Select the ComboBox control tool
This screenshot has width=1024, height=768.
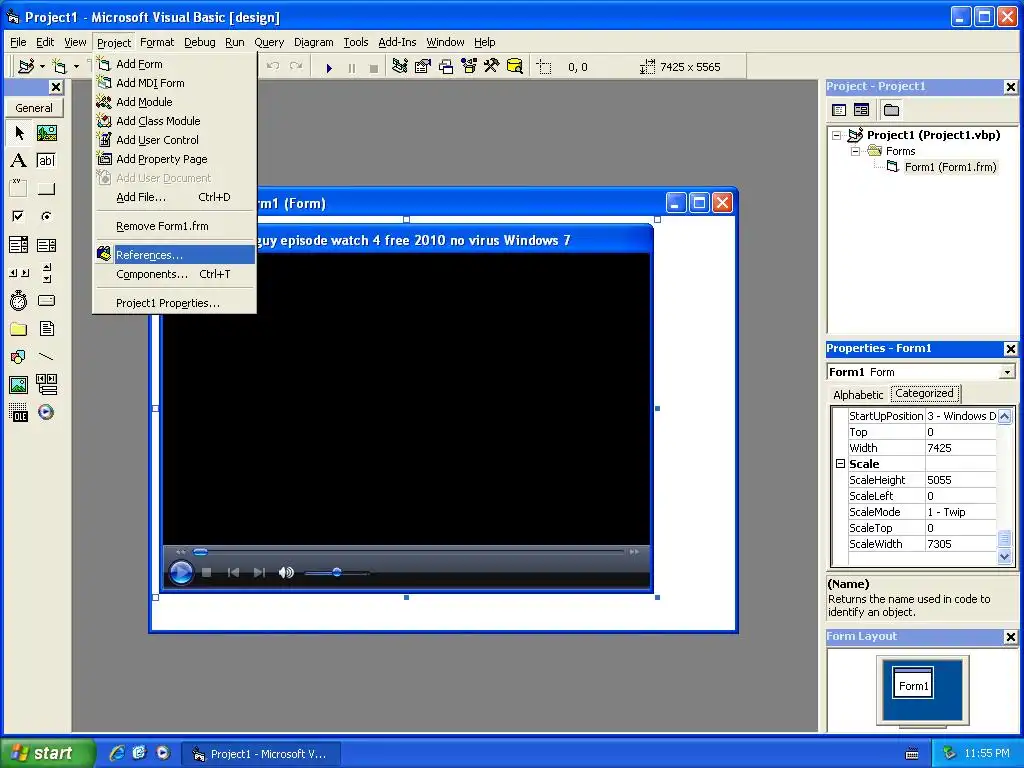click(x=19, y=245)
